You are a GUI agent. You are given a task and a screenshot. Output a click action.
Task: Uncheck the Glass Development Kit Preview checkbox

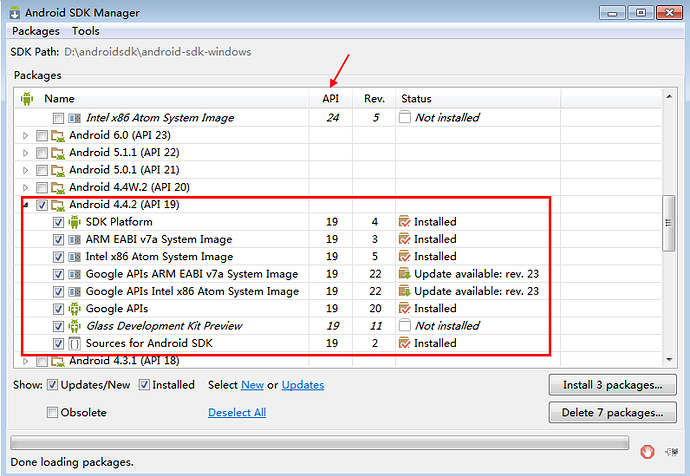coord(58,326)
